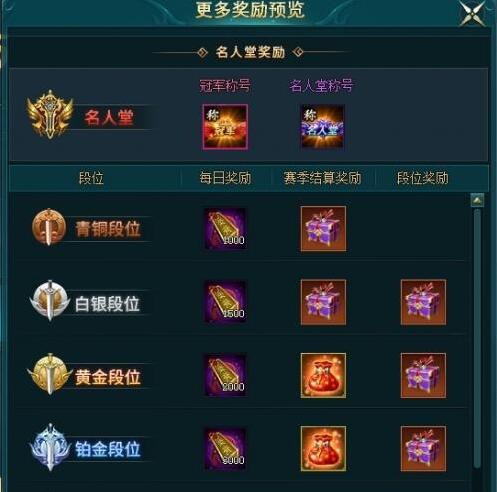The height and width of the screenshot is (492, 497).
Task: Open the Gold season settlement red pouch
Action: (x=323, y=376)
